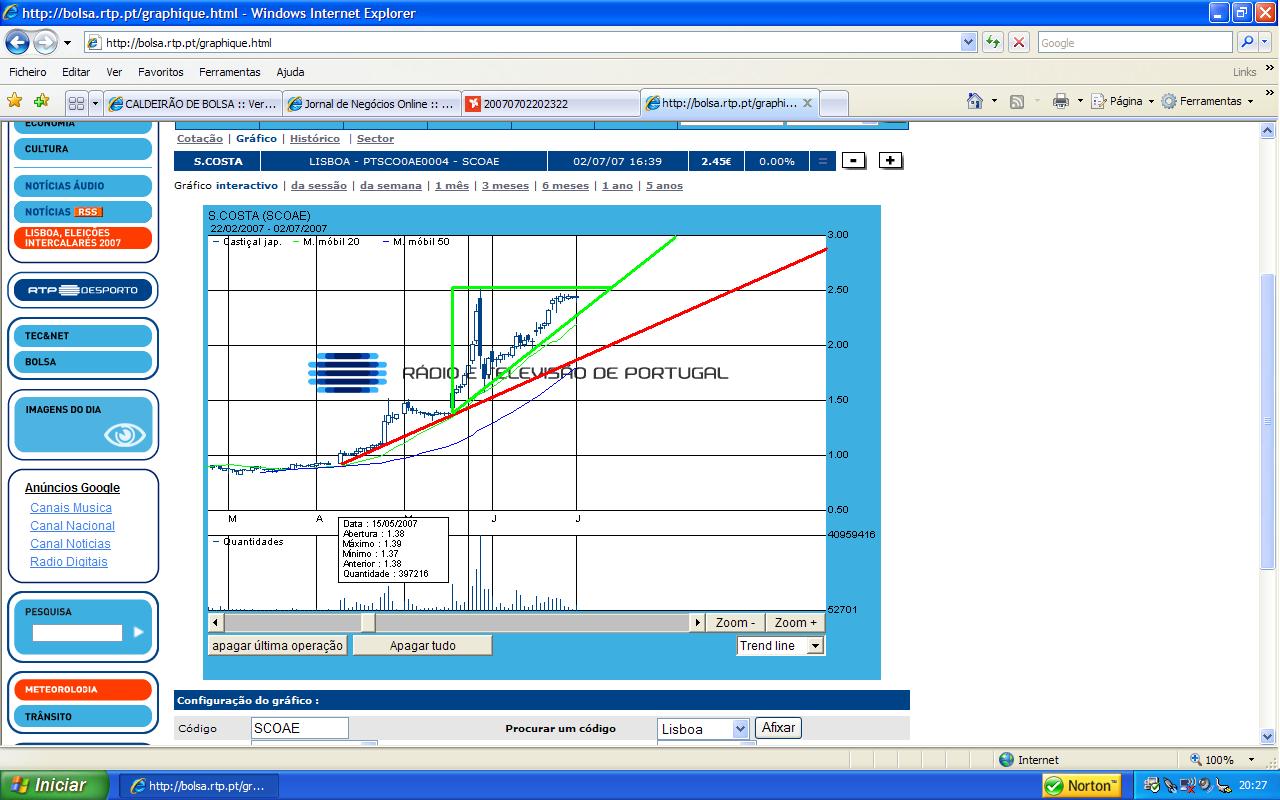Open the Ajuda menu
The width and height of the screenshot is (1280, 800).
pos(290,72)
